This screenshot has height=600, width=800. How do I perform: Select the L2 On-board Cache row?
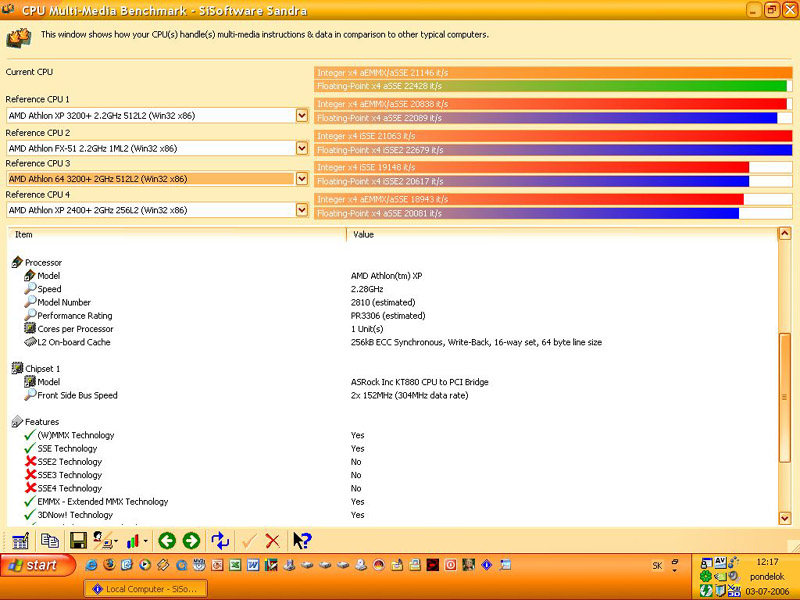click(x=67, y=342)
